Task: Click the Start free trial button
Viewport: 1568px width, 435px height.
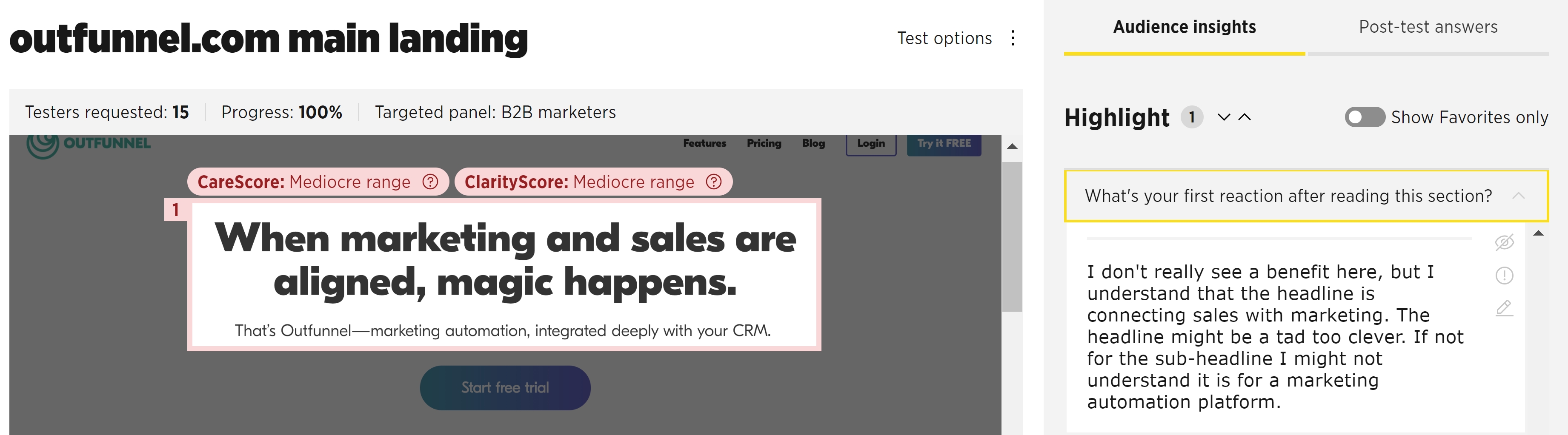Action: [x=505, y=387]
